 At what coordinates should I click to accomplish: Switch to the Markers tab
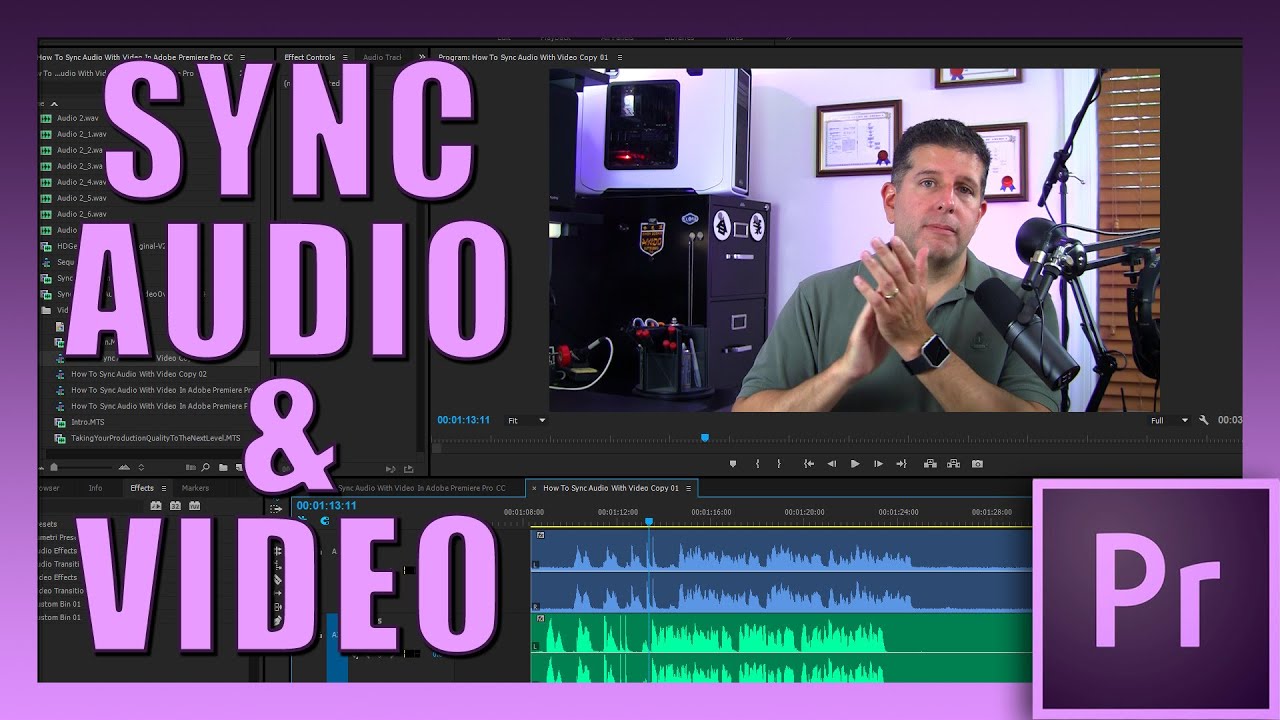pos(195,488)
